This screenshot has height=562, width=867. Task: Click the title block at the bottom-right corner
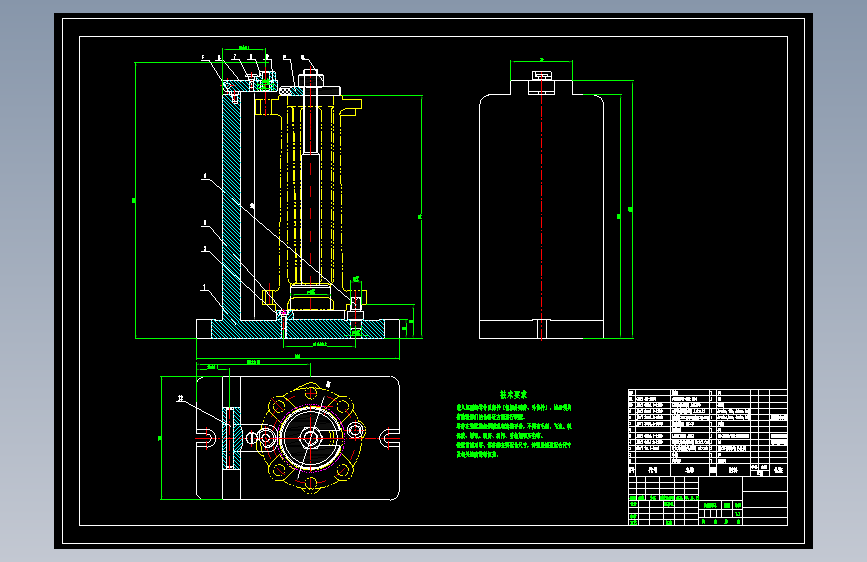tap(708, 501)
